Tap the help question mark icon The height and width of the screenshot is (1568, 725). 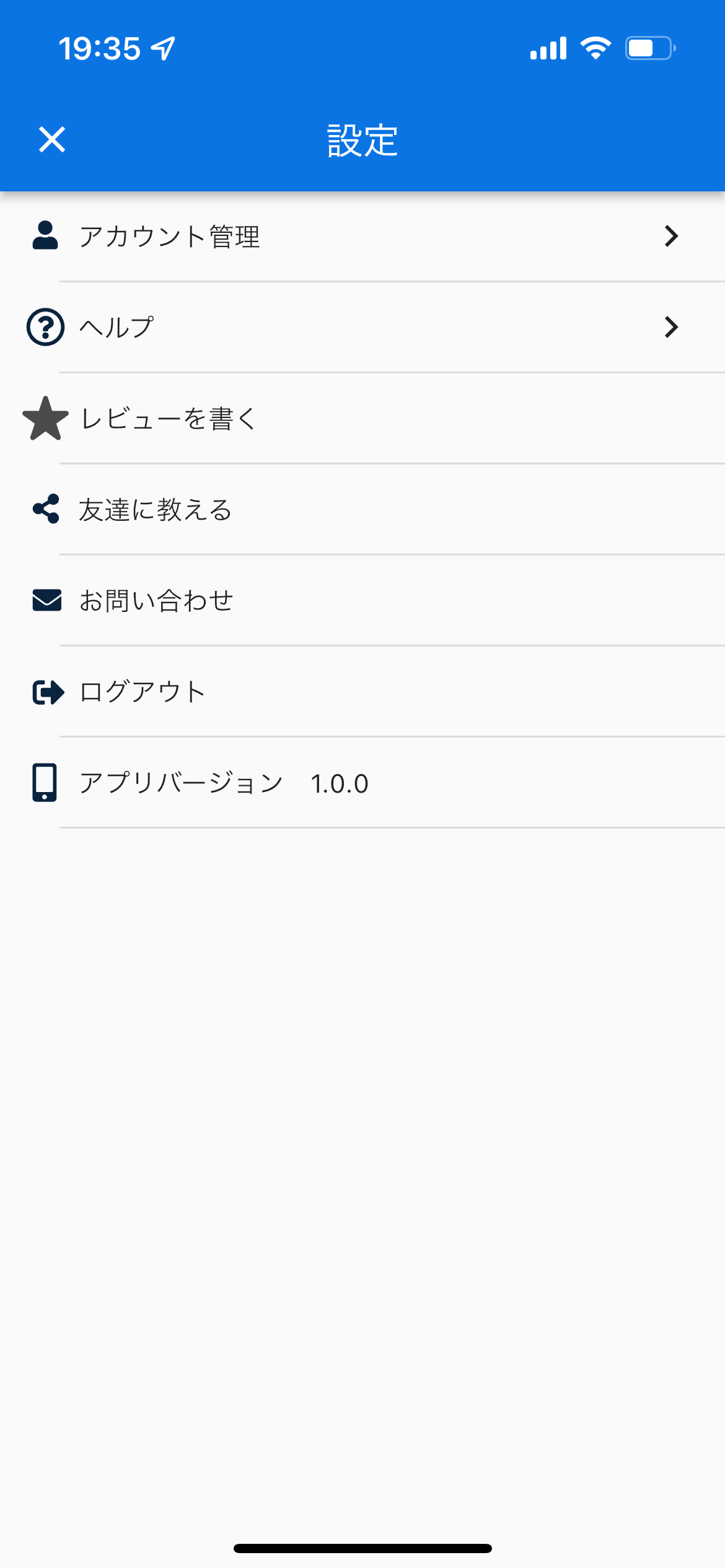point(45,327)
